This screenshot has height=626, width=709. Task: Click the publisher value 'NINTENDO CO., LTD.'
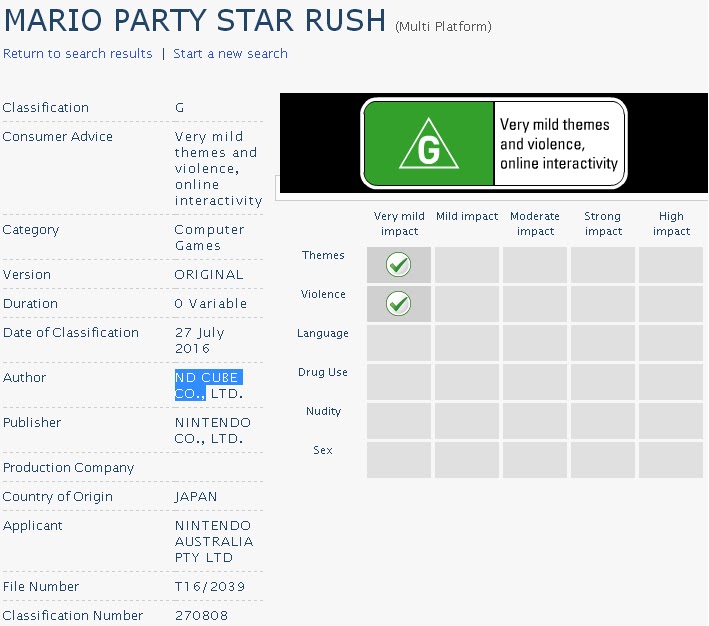click(213, 431)
